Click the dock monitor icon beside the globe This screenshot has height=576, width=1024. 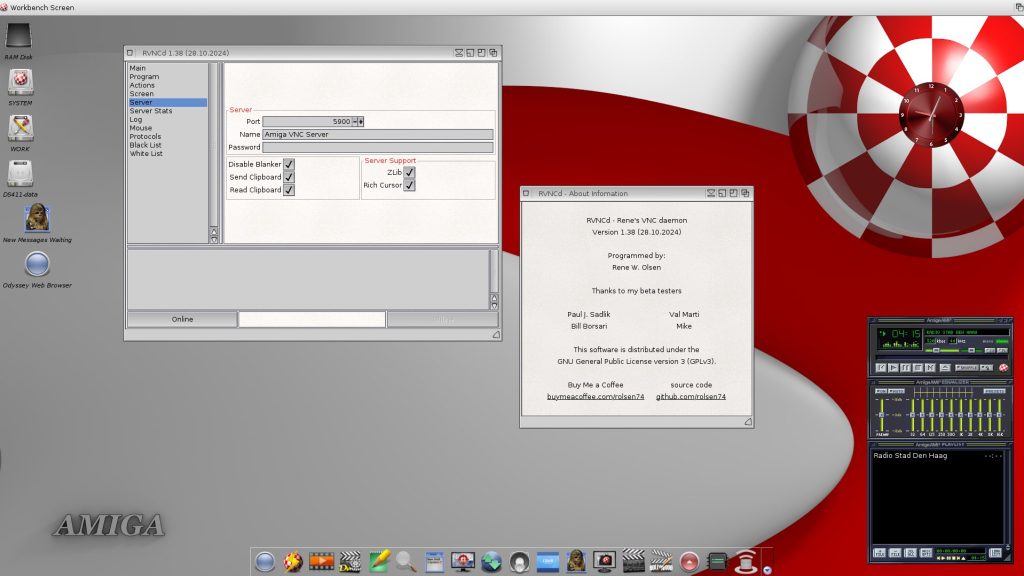463,562
